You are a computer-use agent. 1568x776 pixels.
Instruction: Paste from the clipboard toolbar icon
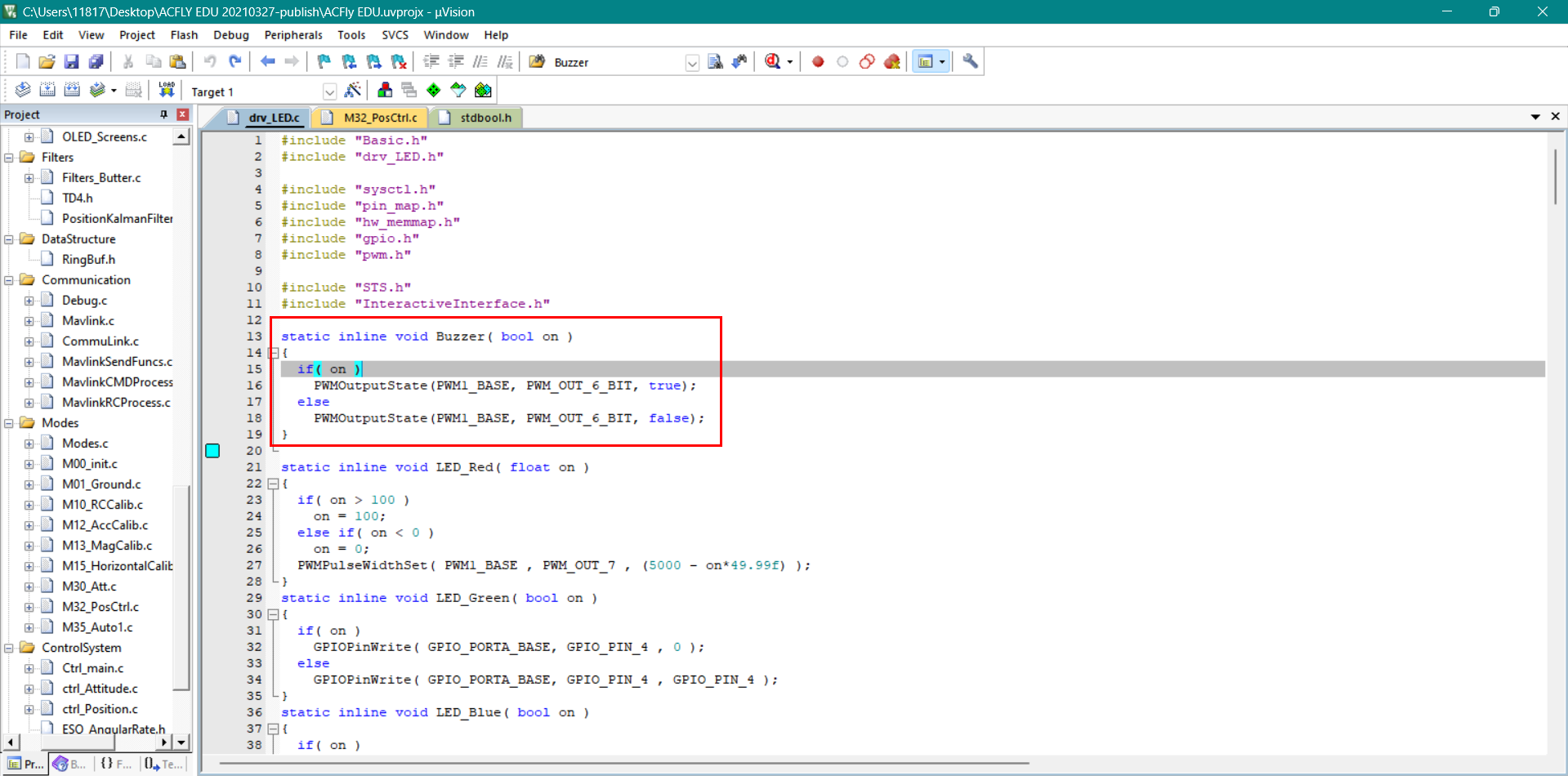point(177,62)
